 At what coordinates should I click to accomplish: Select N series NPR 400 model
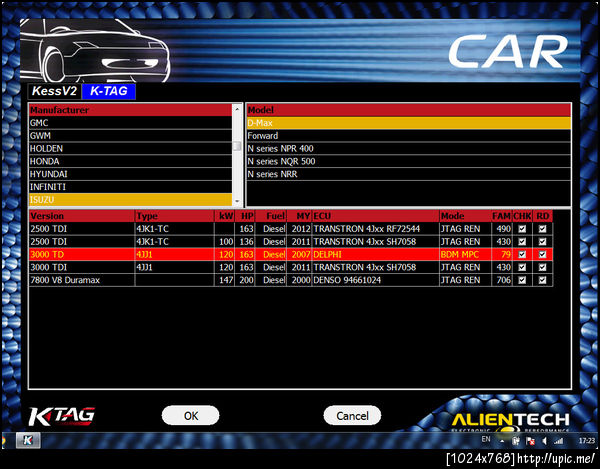tap(409, 148)
